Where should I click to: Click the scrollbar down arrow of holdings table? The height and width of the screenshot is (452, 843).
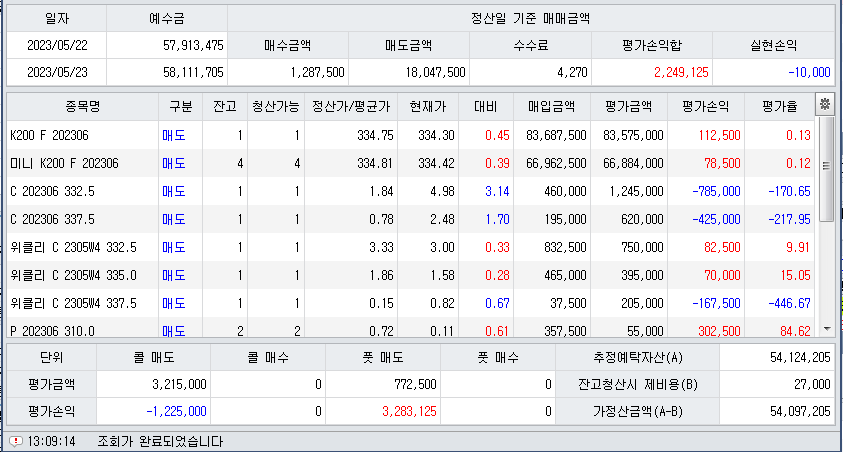pos(827,329)
